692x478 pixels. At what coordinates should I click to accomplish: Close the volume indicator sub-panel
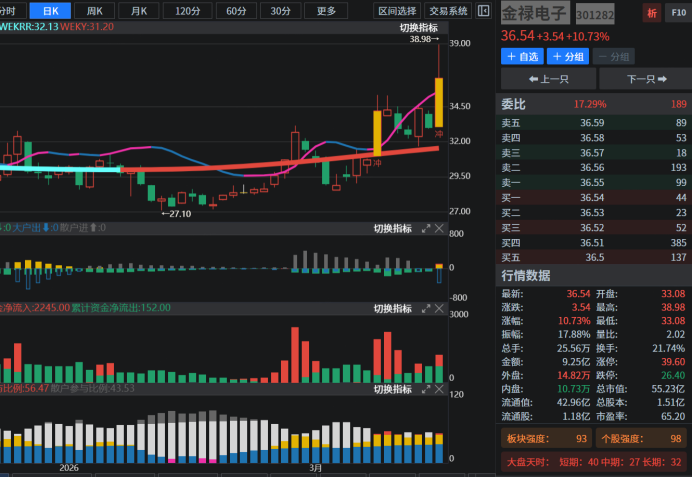point(441,229)
